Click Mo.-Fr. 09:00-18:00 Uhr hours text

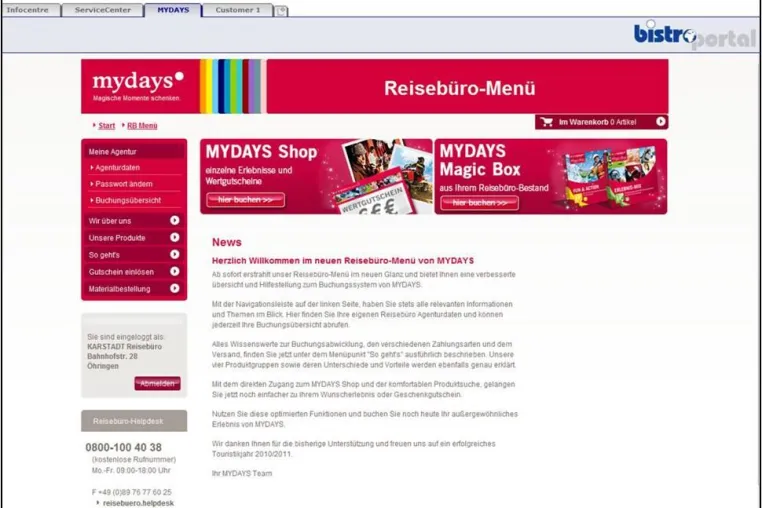(131, 470)
